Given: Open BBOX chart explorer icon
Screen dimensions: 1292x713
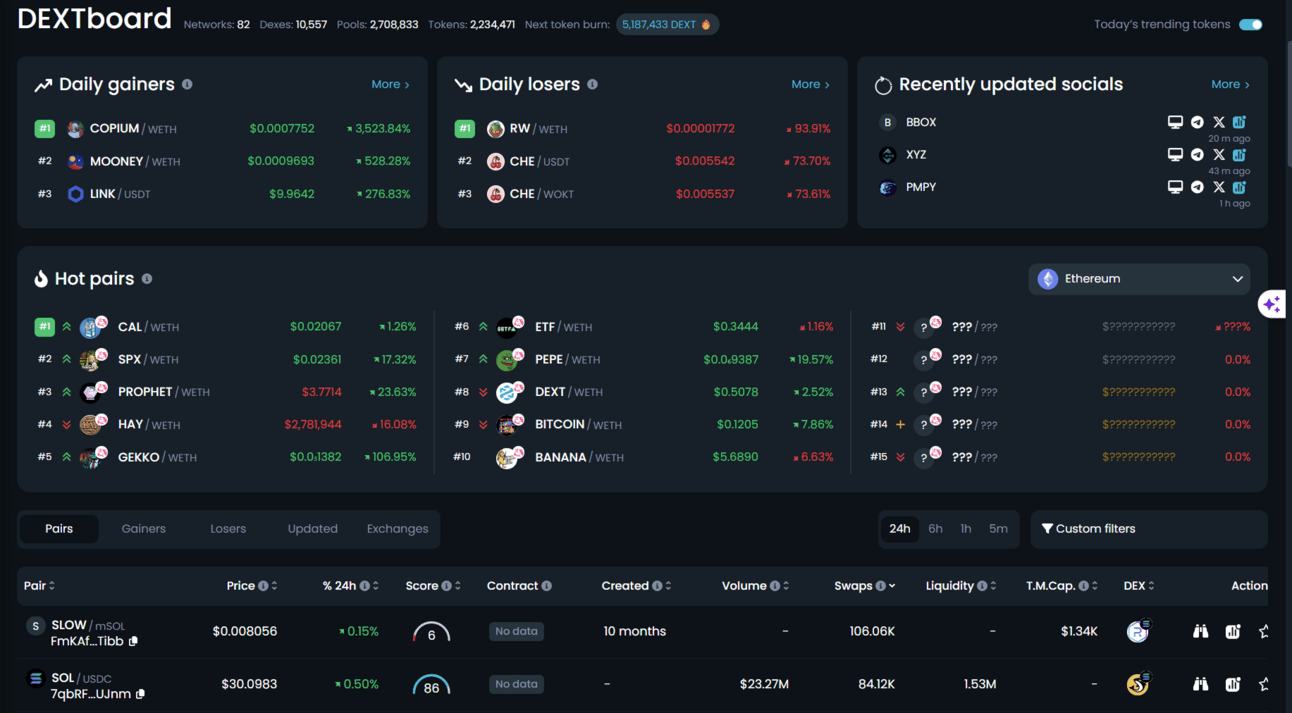Looking at the screenshot, I should coord(1239,122).
